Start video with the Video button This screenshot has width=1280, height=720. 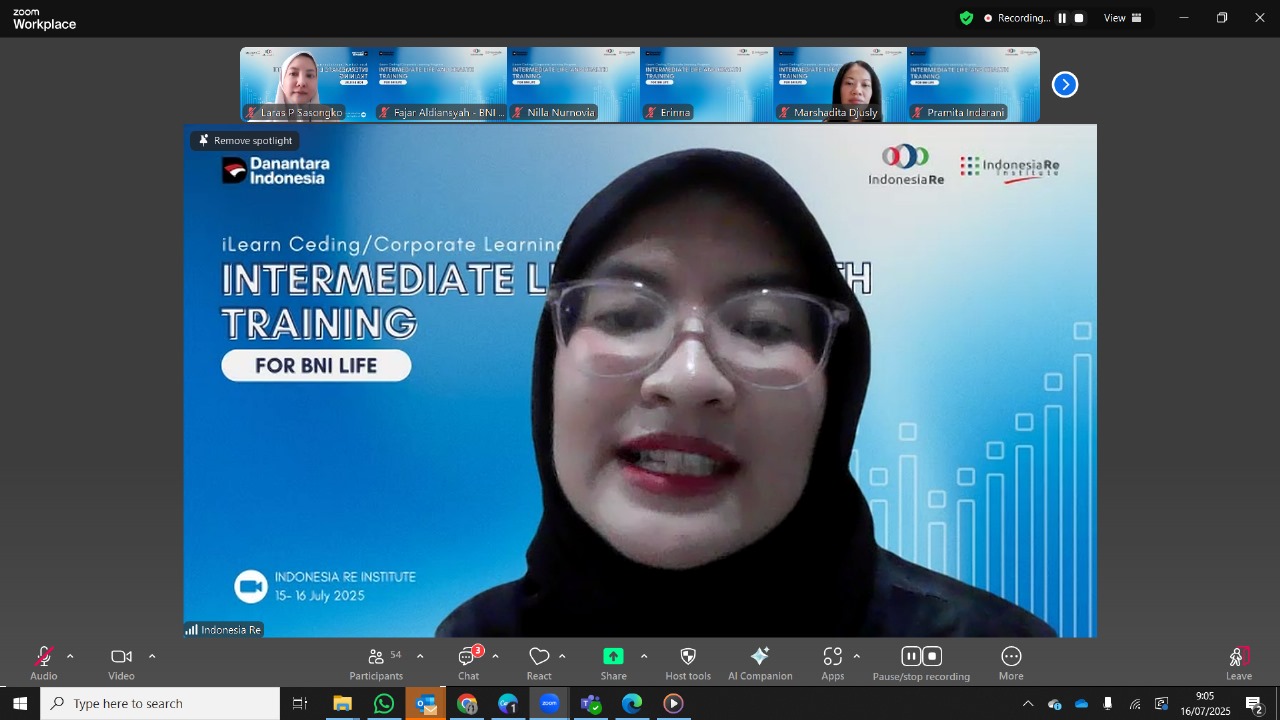(x=121, y=663)
